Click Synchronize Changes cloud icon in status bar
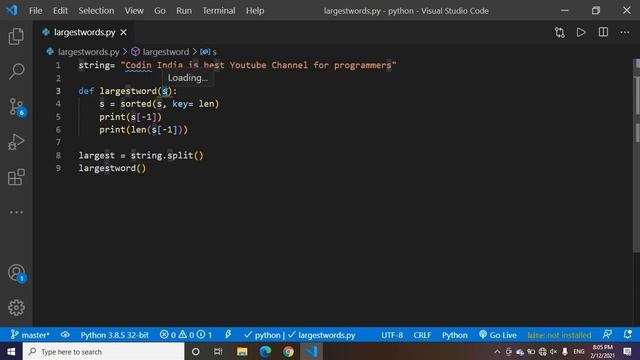The image size is (640, 360). (x=65, y=335)
